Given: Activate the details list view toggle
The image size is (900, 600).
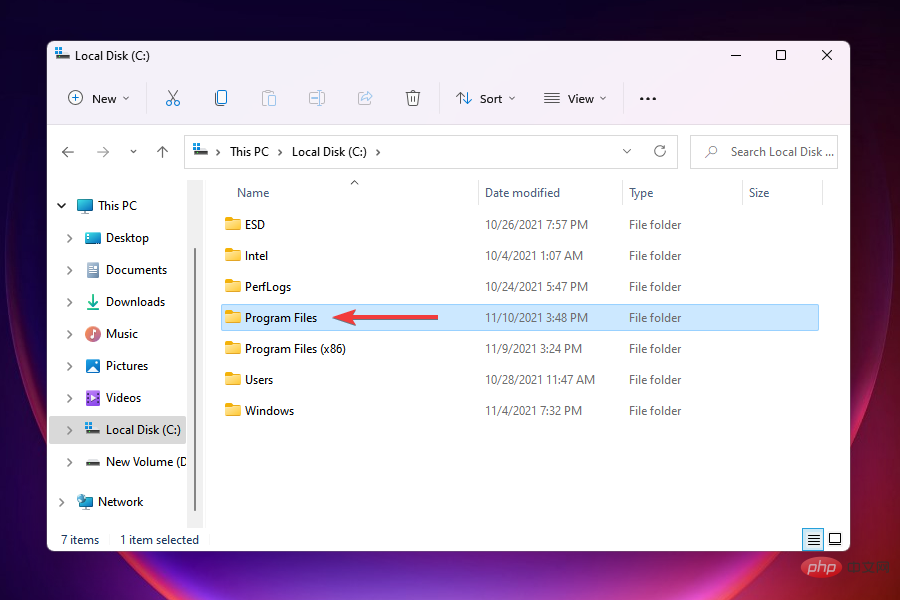Looking at the screenshot, I should click(x=812, y=539).
